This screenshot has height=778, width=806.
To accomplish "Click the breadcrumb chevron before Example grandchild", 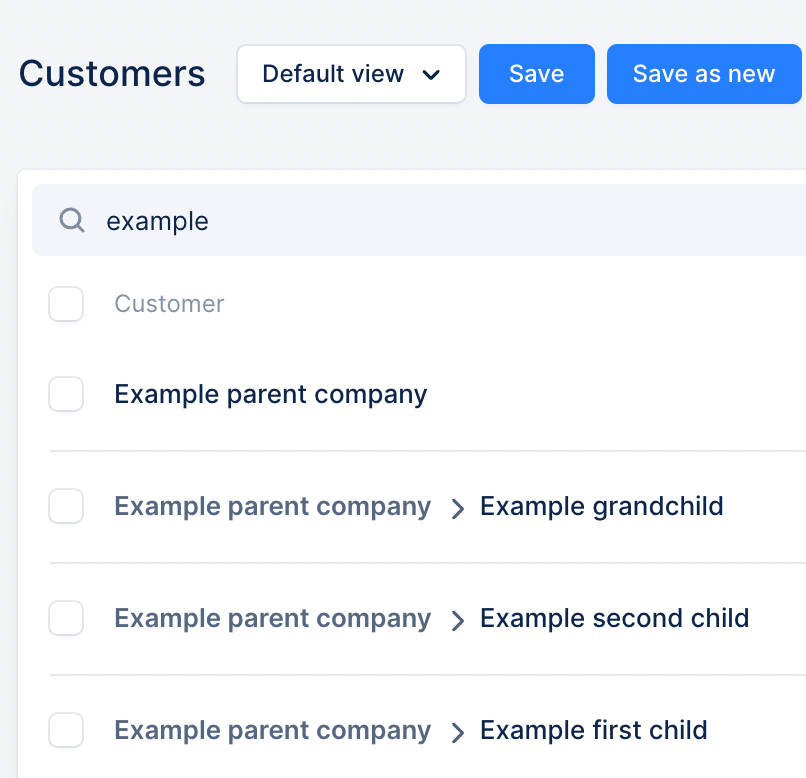I will tap(457, 509).
